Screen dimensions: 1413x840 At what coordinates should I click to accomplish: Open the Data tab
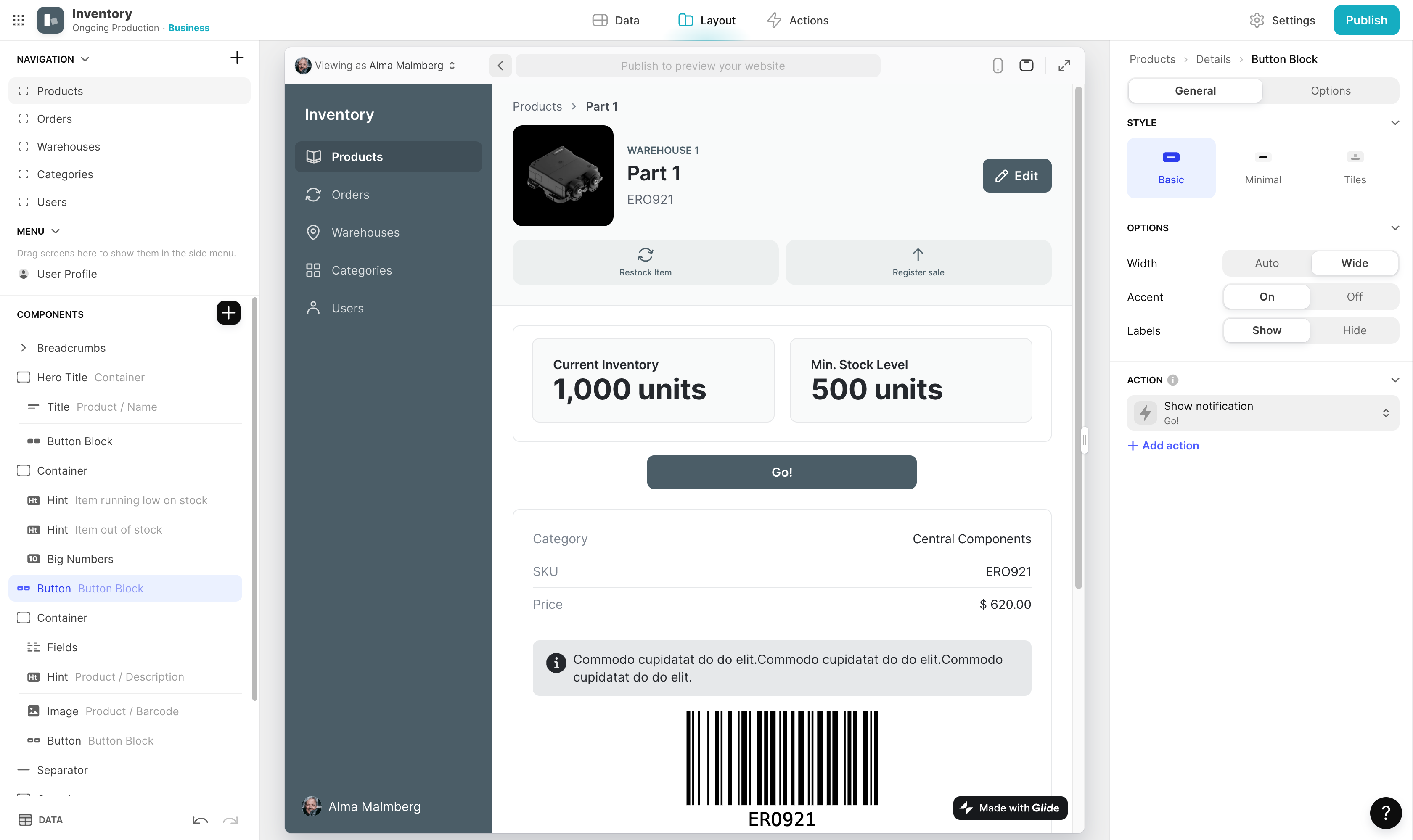pyautogui.click(x=616, y=20)
